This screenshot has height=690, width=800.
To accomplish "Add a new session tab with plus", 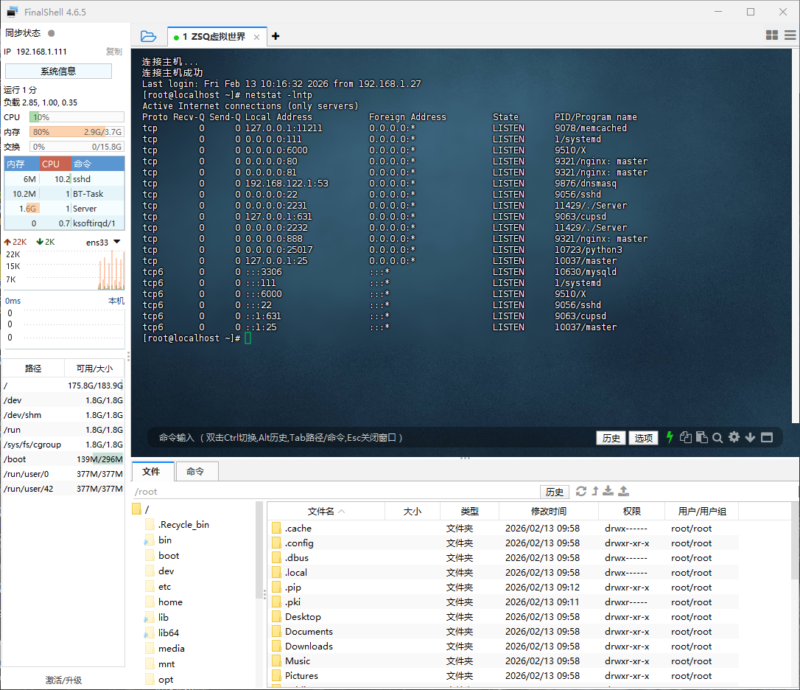I will [x=276, y=36].
